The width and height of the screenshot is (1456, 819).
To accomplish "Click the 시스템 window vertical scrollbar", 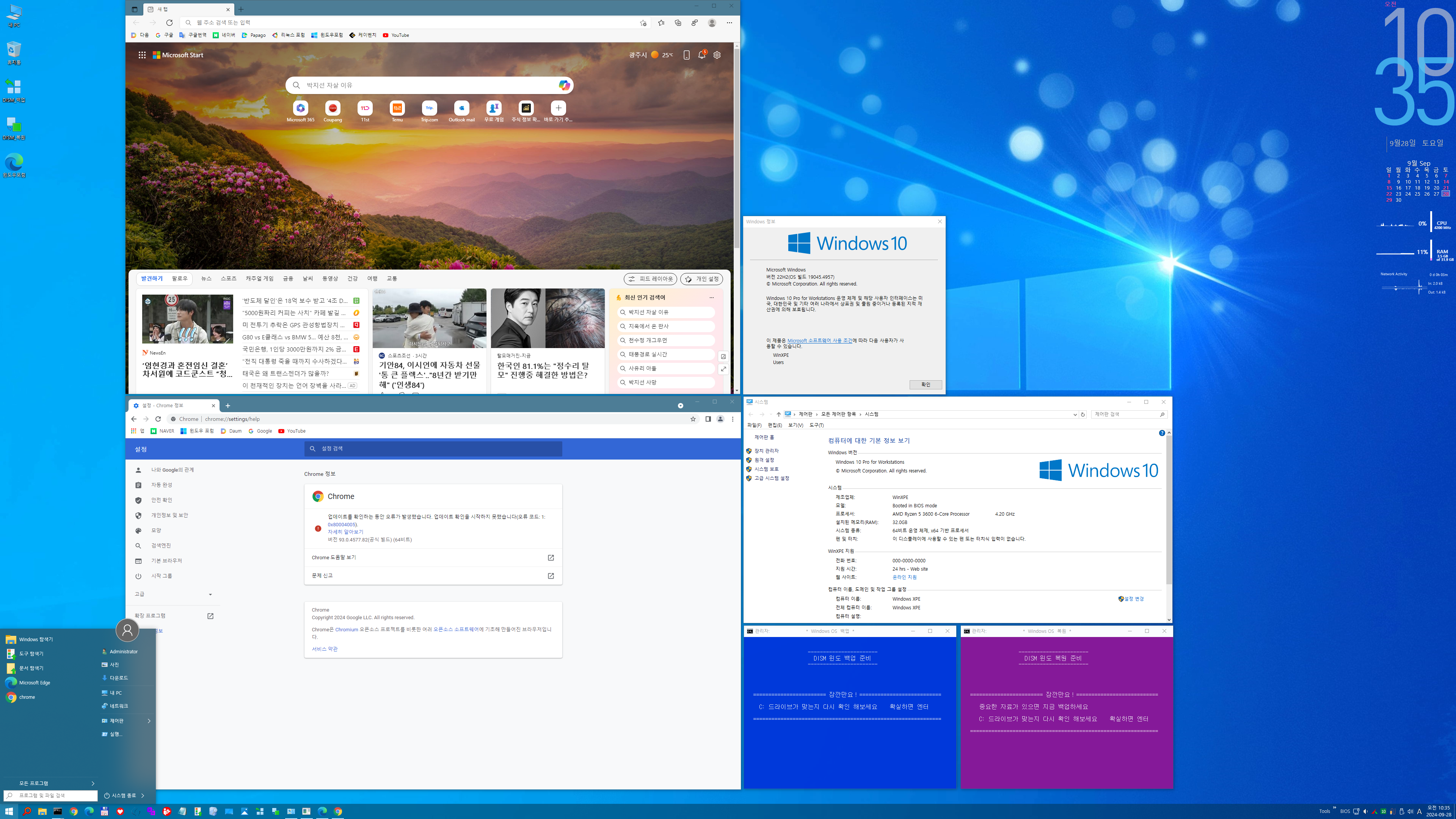I will click(x=1168, y=510).
